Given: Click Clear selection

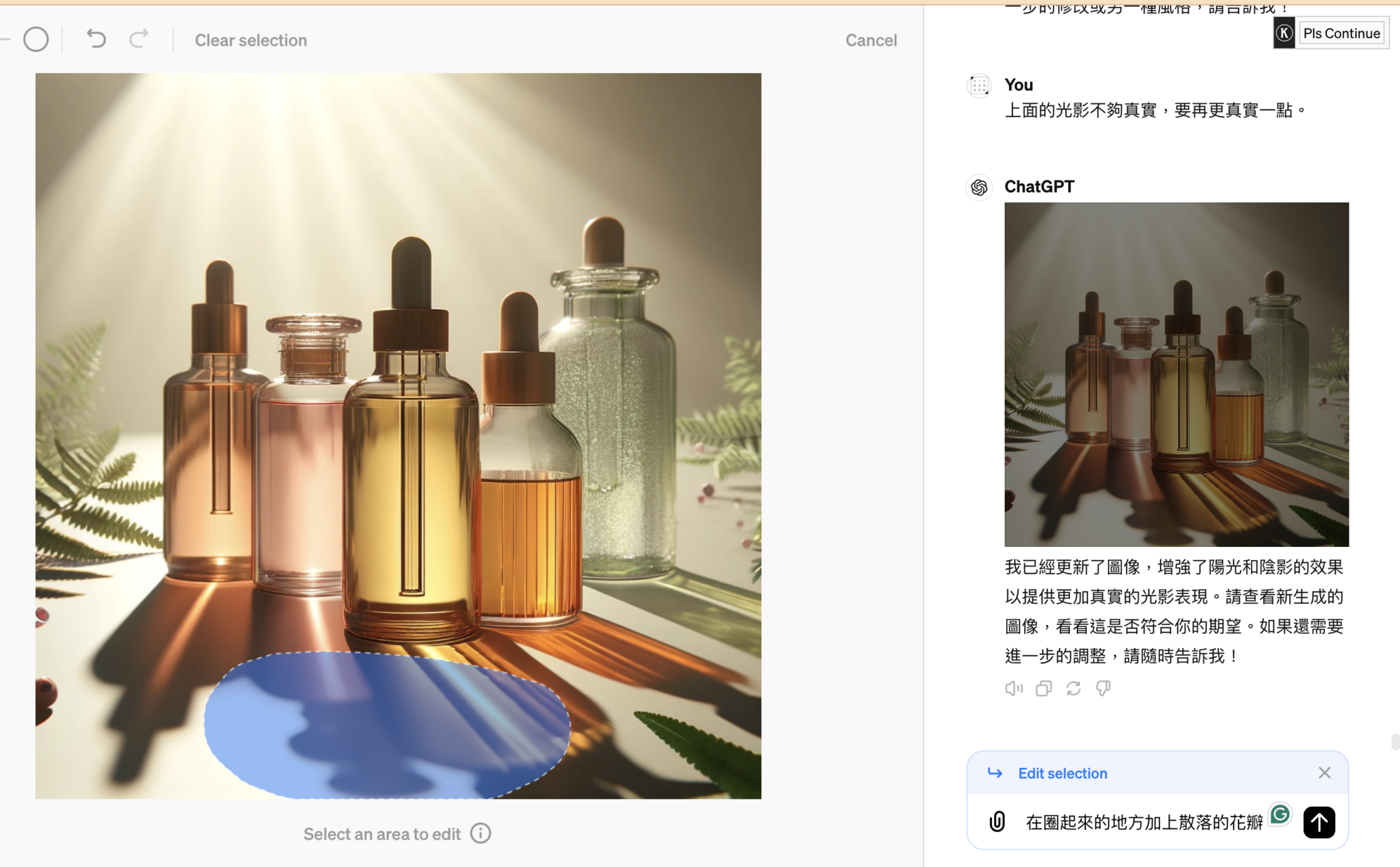Looking at the screenshot, I should click(251, 40).
